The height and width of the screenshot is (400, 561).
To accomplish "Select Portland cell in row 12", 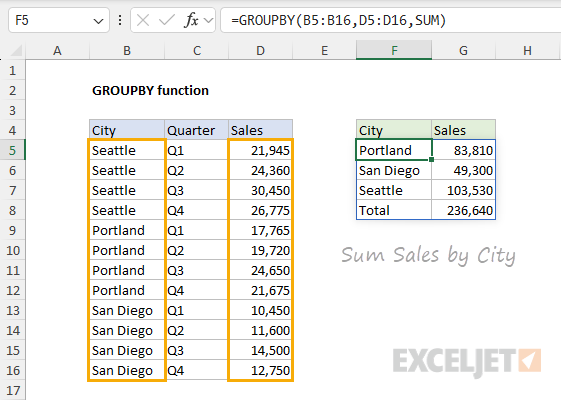I will click(x=127, y=290).
